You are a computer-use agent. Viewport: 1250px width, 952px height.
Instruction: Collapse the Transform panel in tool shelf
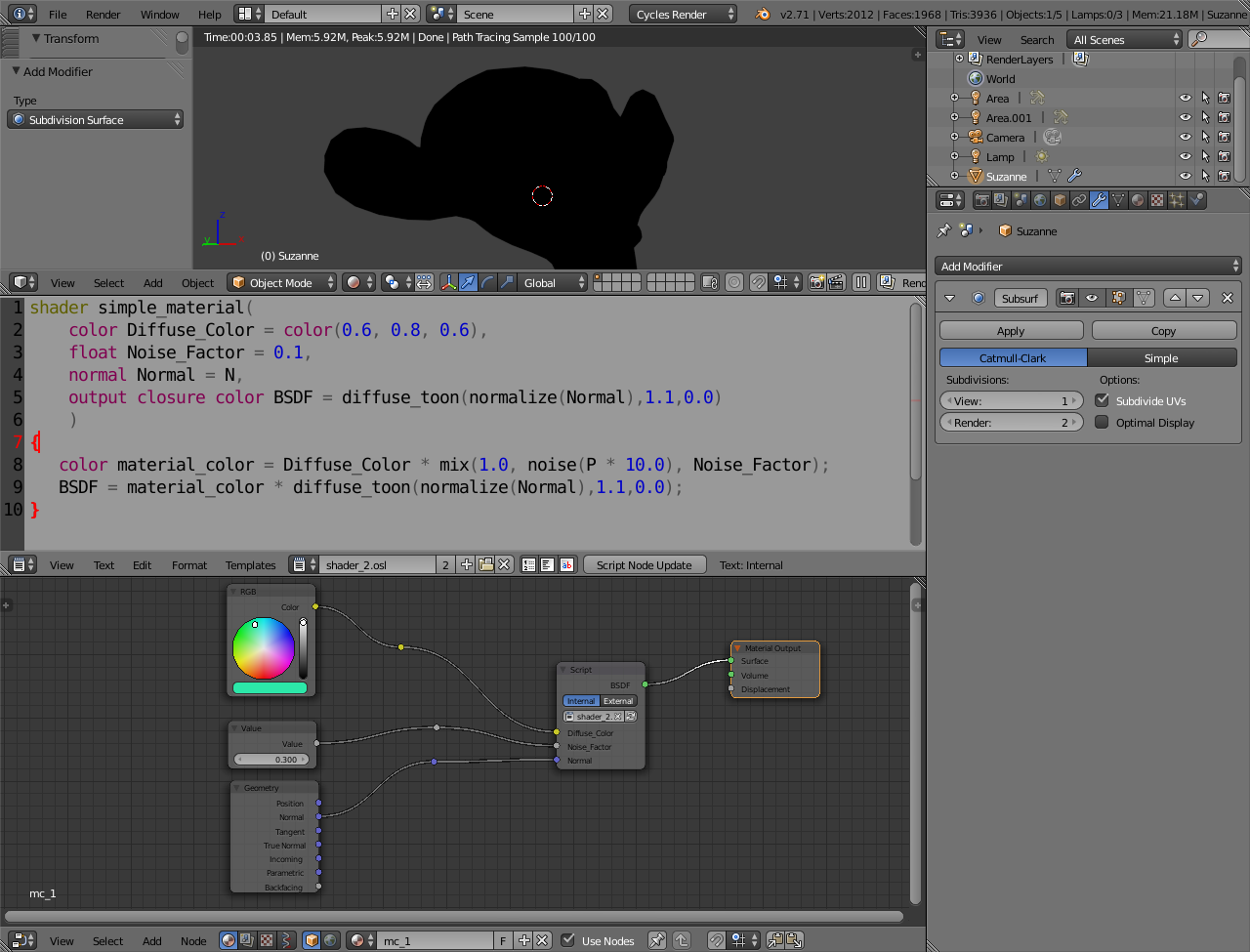[x=36, y=39]
